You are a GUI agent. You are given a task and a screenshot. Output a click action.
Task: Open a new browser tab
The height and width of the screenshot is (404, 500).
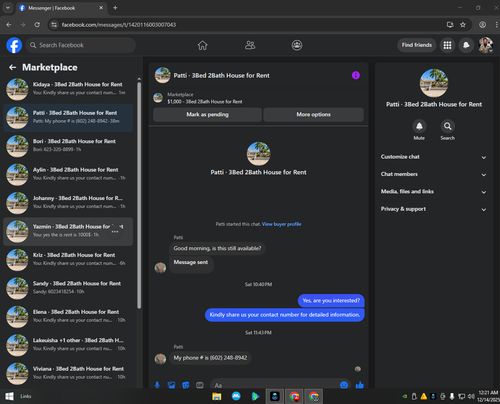(x=115, y=8)
